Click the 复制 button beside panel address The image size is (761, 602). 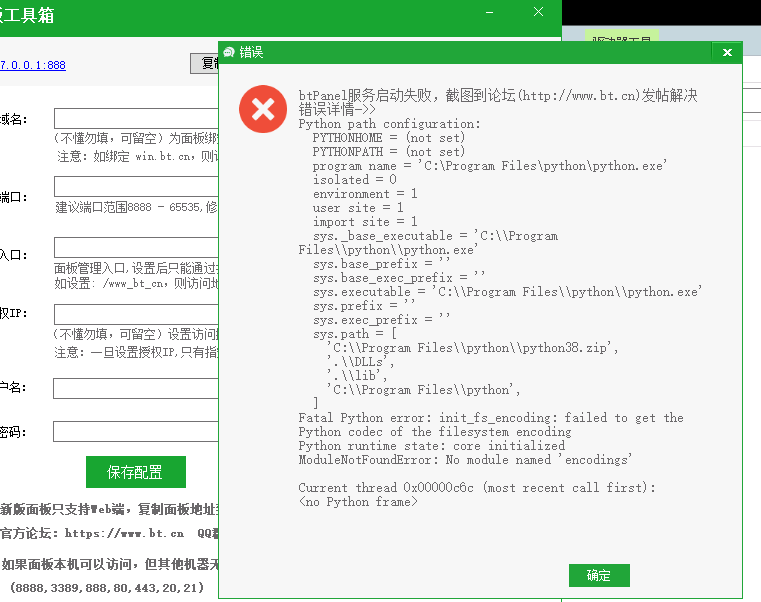pos(204,64)
